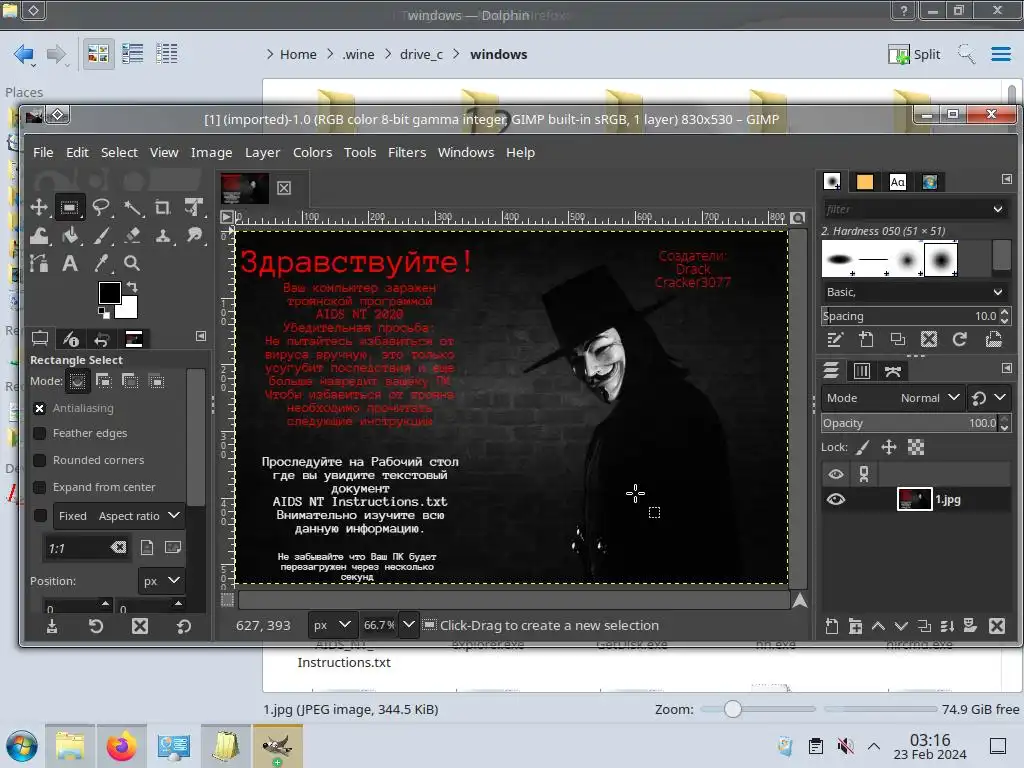This screenshot has width=1024, height=768.
Task: Select the Move tool in GIMP toolbox
Action: point(39,208)
